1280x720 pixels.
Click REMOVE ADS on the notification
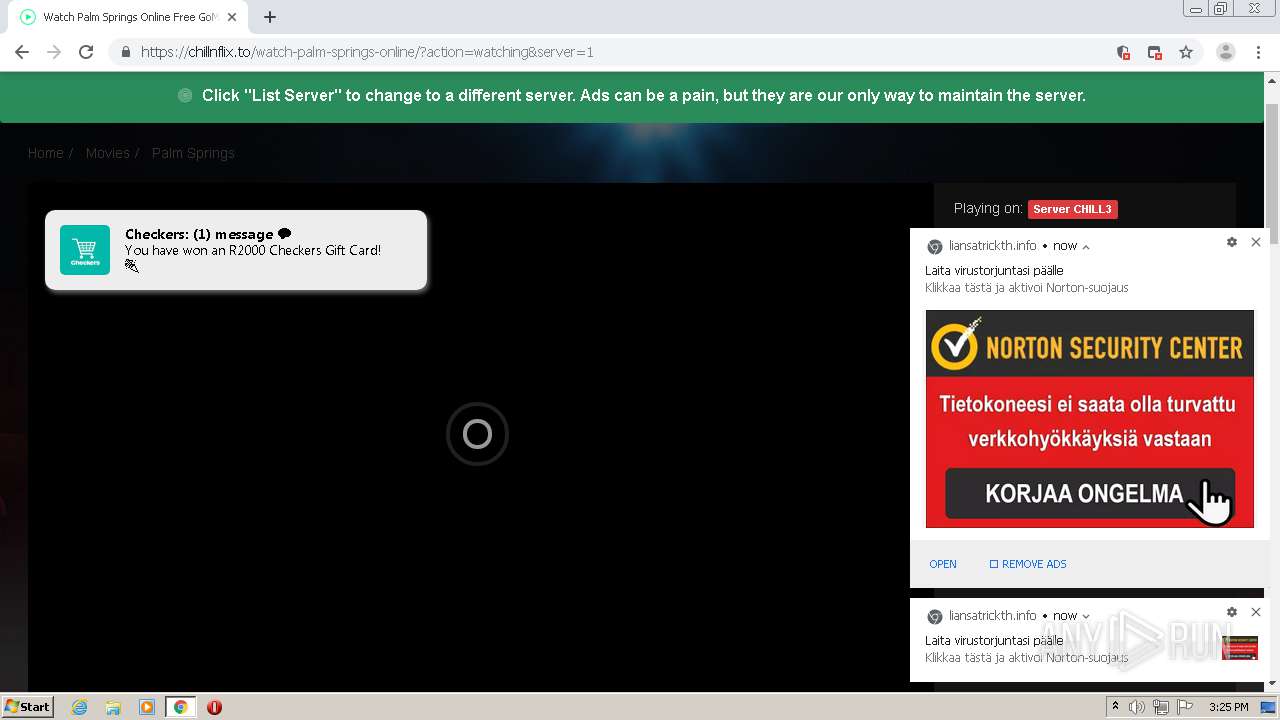coord(1028,564)
